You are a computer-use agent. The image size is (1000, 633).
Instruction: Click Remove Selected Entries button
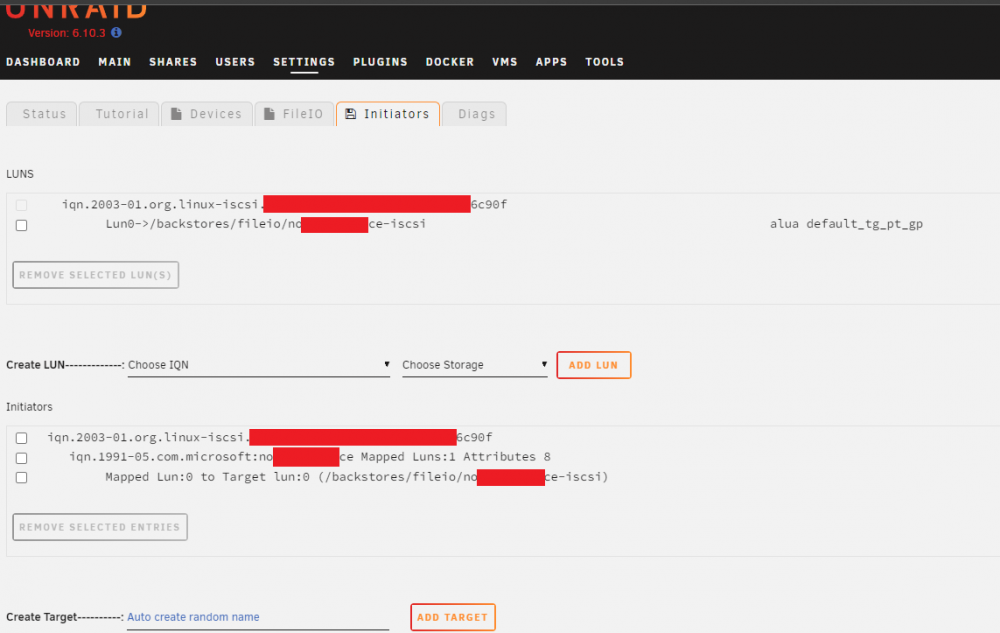coord(100,527)
